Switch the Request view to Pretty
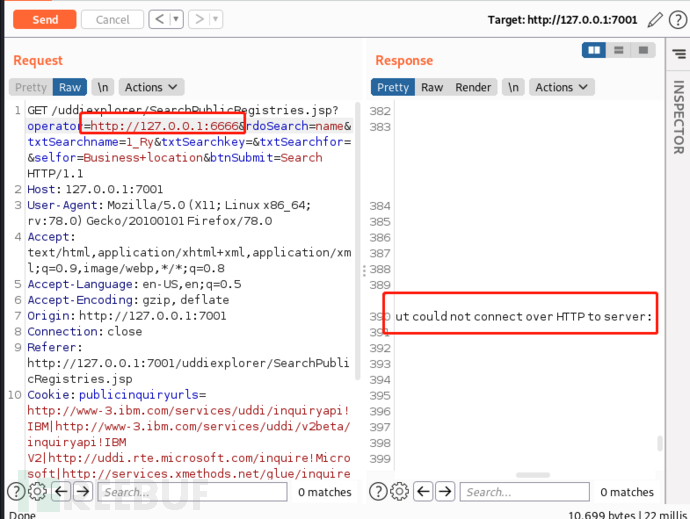The image size is (690, 519). 31,87
